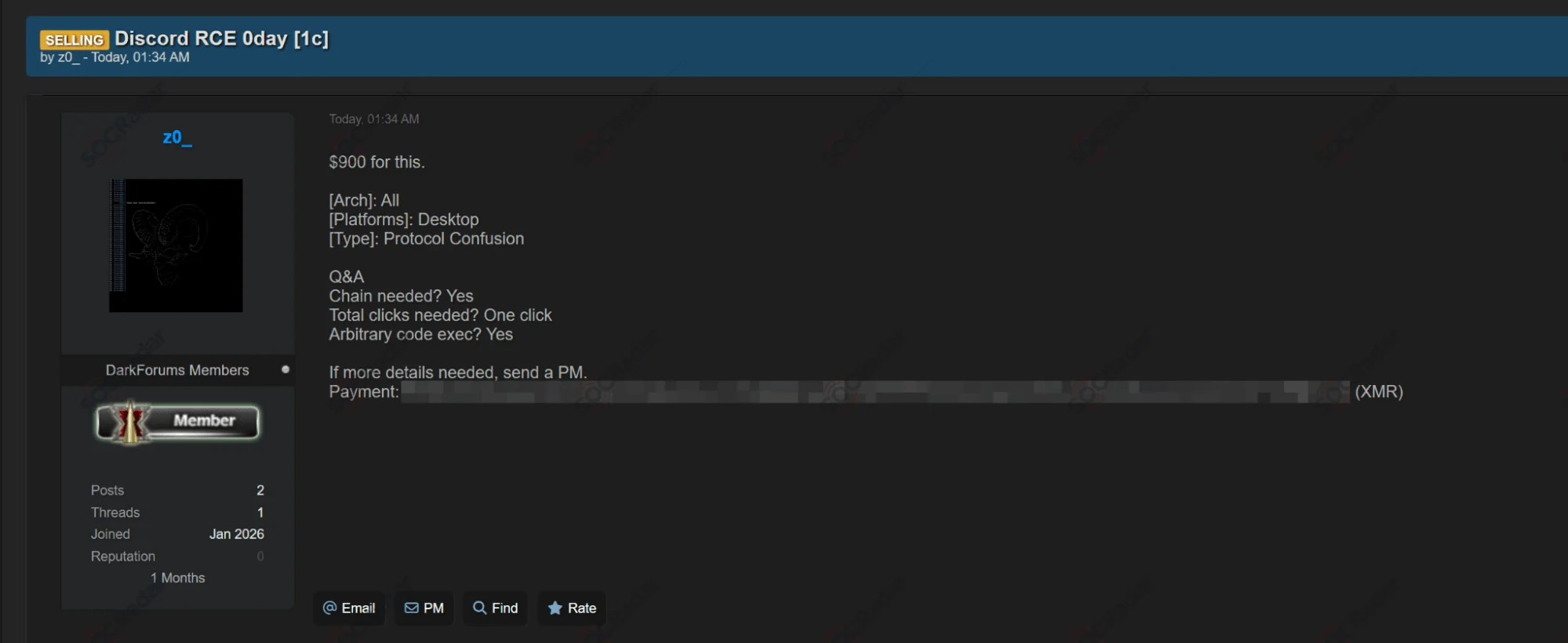Click 'If more details needed, send a PM.'
1568x643 pixels.
[458, 372]
